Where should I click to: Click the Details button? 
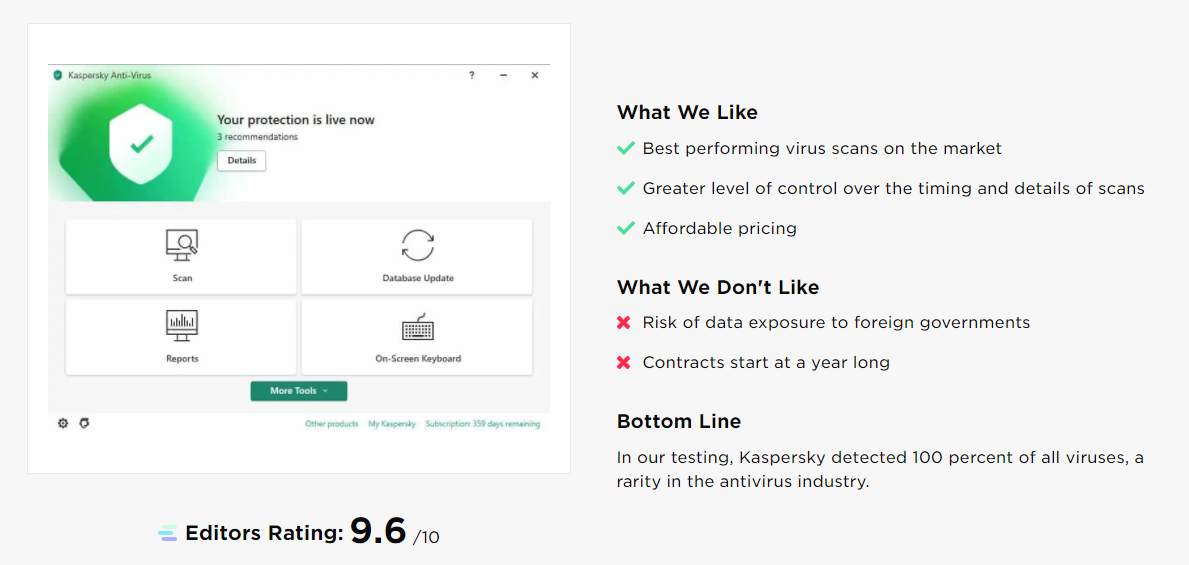(242, 161)
